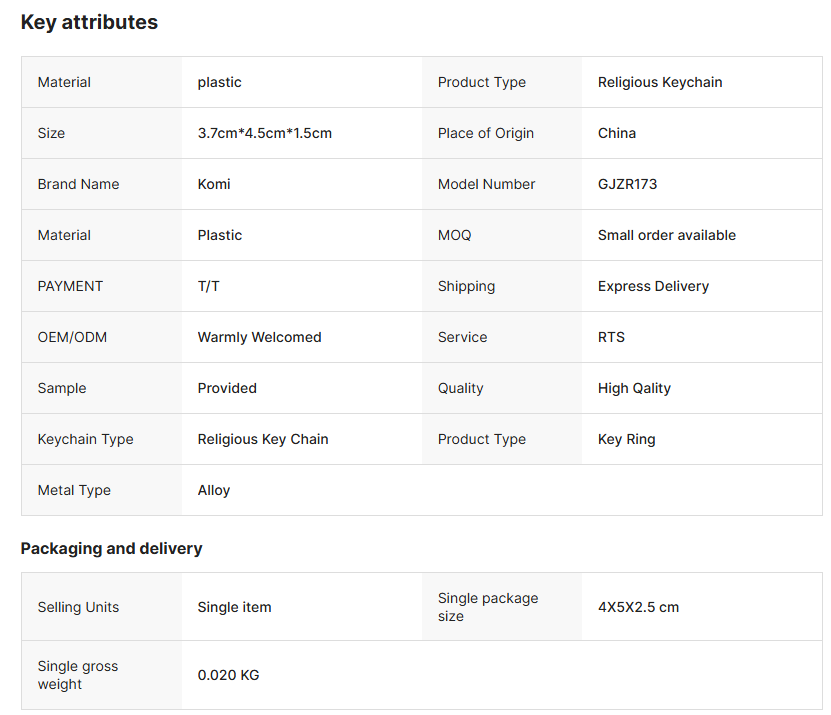This screenshot has width=831, height=715.
Task: Click the 'China' place of origin value
Action: (x=616, y=133)
